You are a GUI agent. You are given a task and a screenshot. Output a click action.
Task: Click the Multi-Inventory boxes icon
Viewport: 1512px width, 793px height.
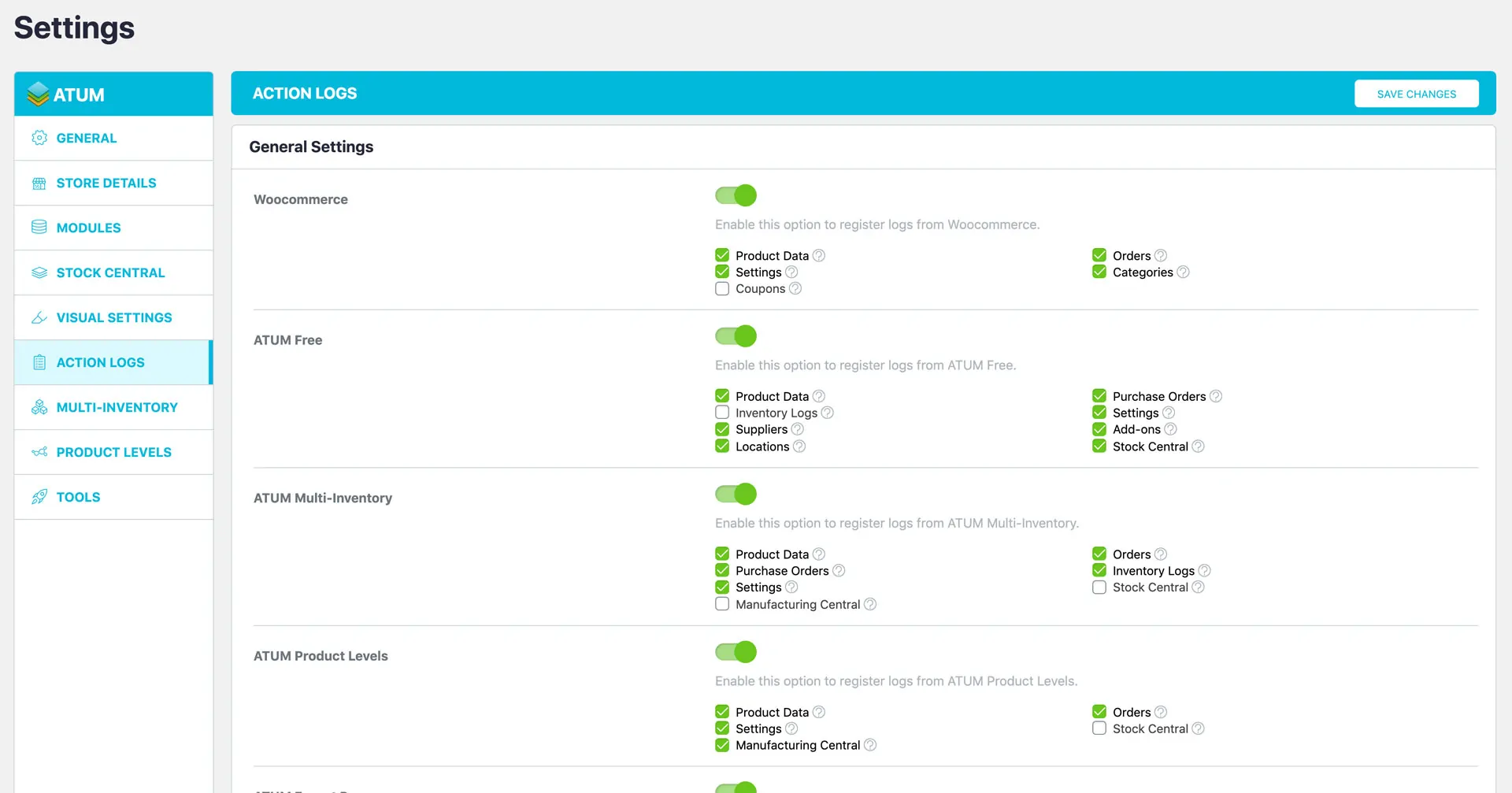(x=39, y=407)
